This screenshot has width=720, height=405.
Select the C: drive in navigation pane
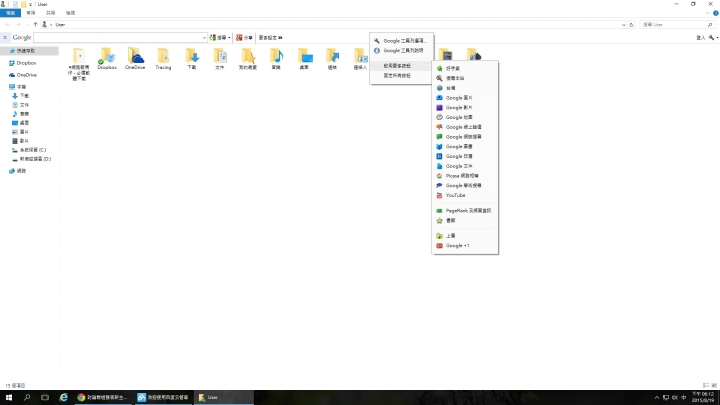click(x=32, y=150)
